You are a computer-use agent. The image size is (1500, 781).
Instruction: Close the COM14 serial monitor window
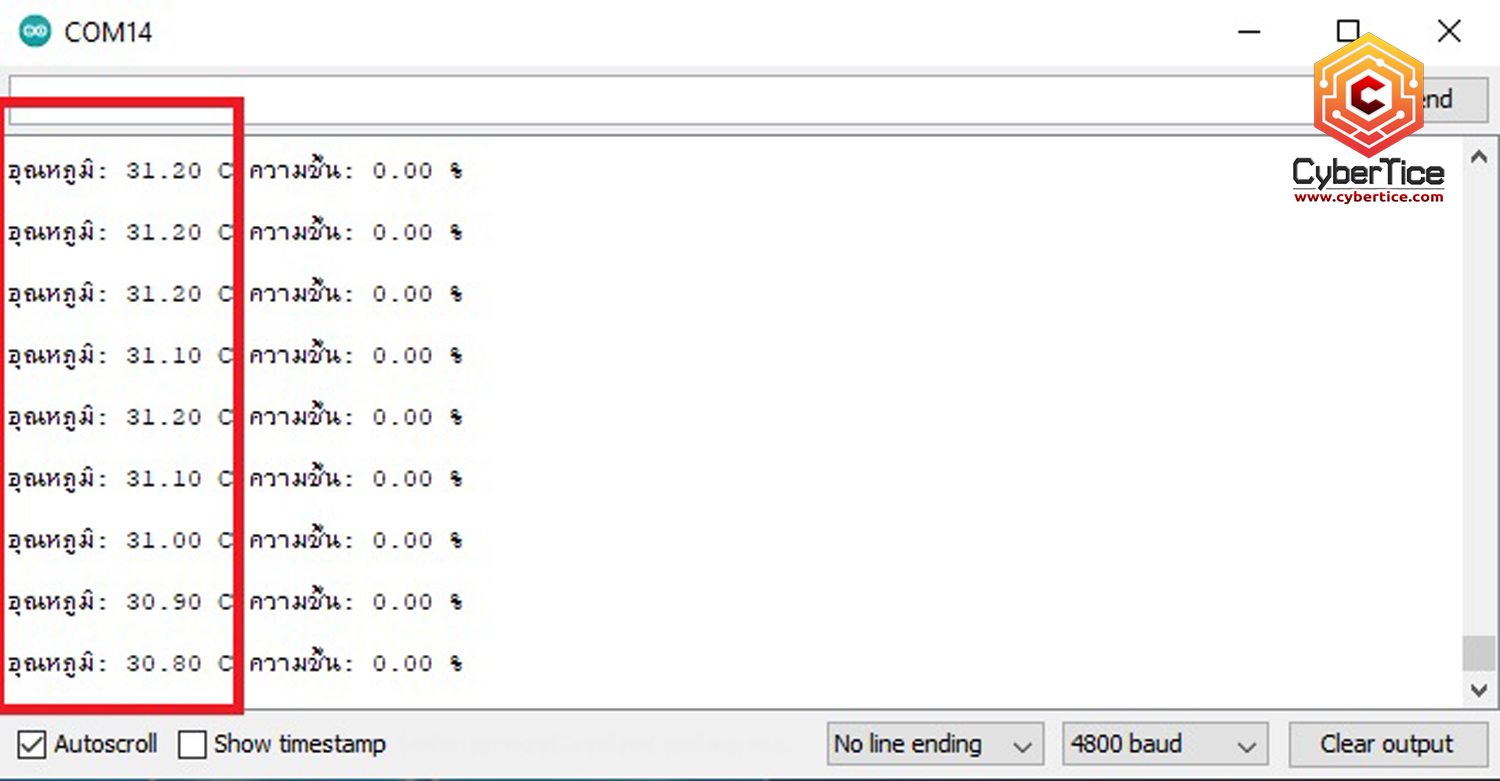point(1448,32)
